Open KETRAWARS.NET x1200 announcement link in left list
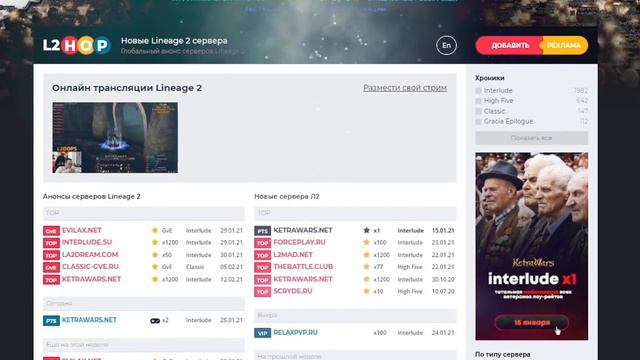Screen dimensions: 640x360 click(91, 279)
